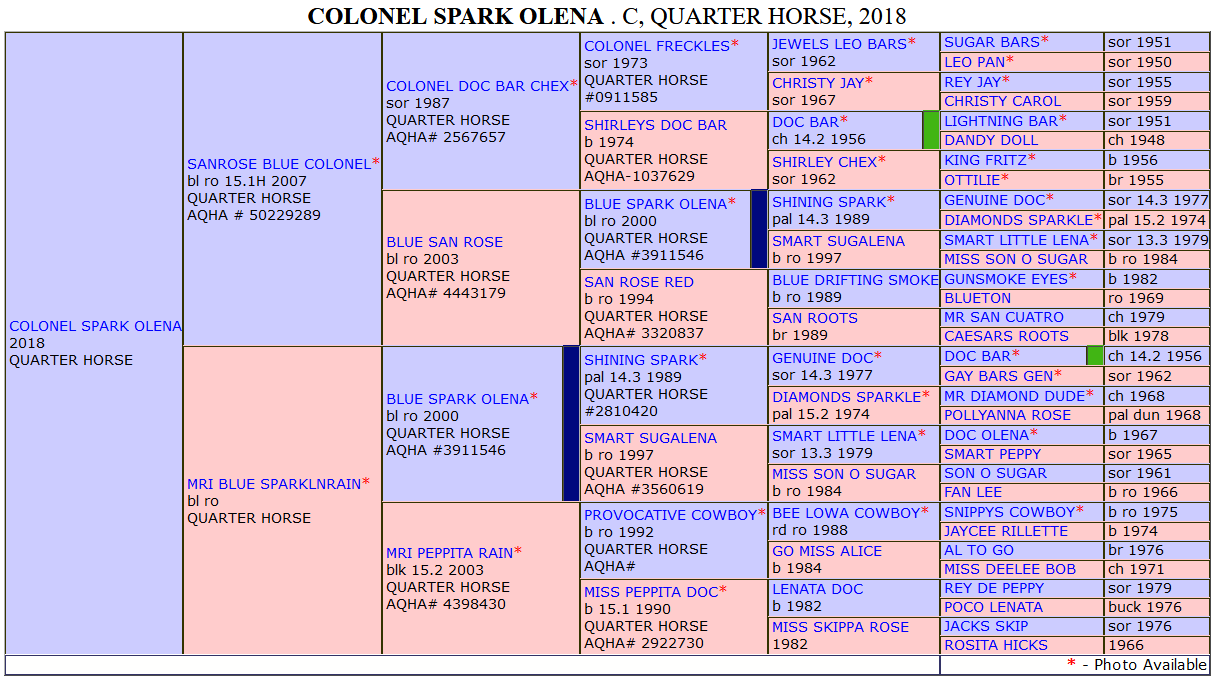The height and width of the screenshot is (678, 1222).
Task: Click the LENATA DOC link
Action: tap(817, 589)
